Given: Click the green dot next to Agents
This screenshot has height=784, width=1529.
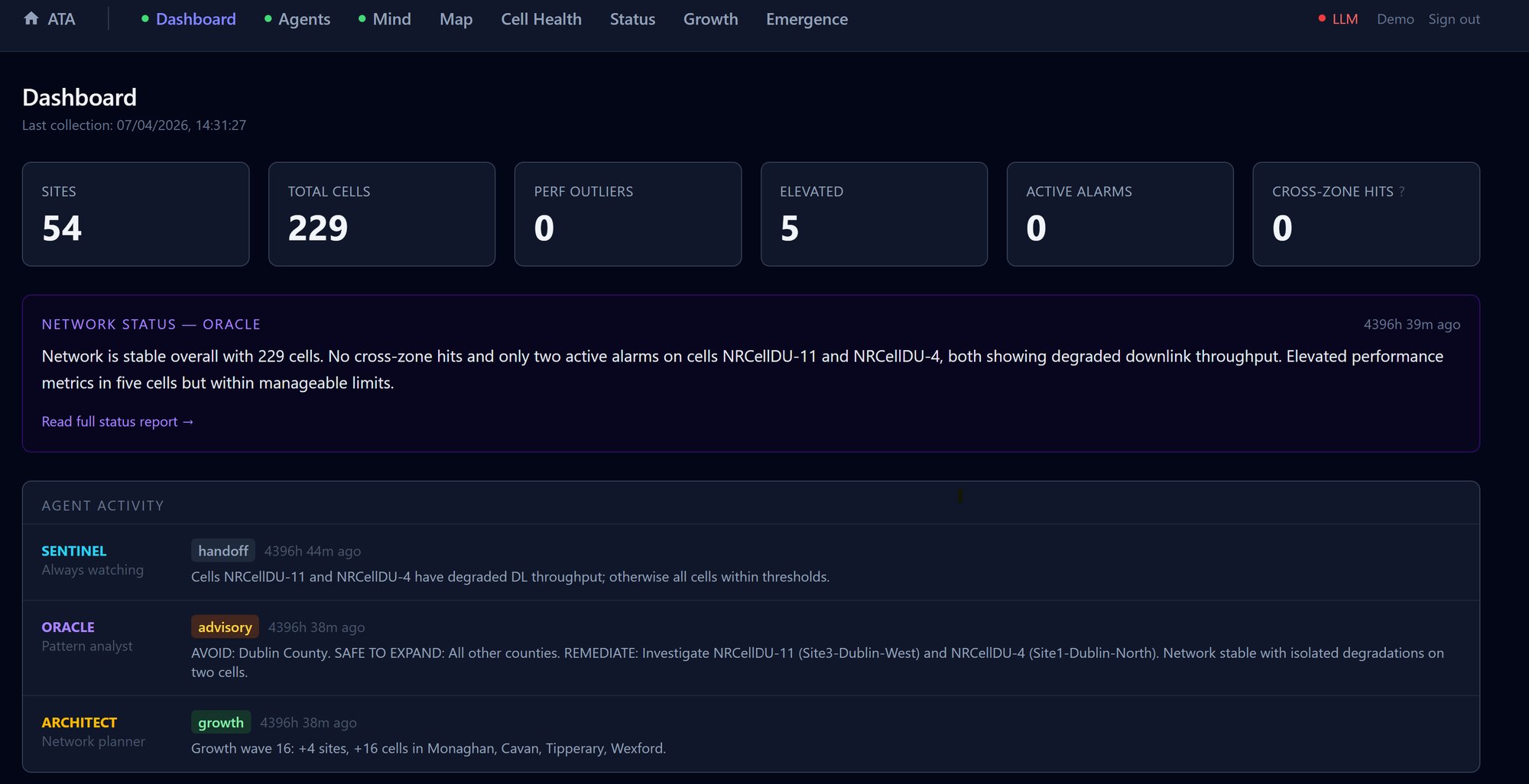Looking at the screenshot, I should (x=268, y=19).
